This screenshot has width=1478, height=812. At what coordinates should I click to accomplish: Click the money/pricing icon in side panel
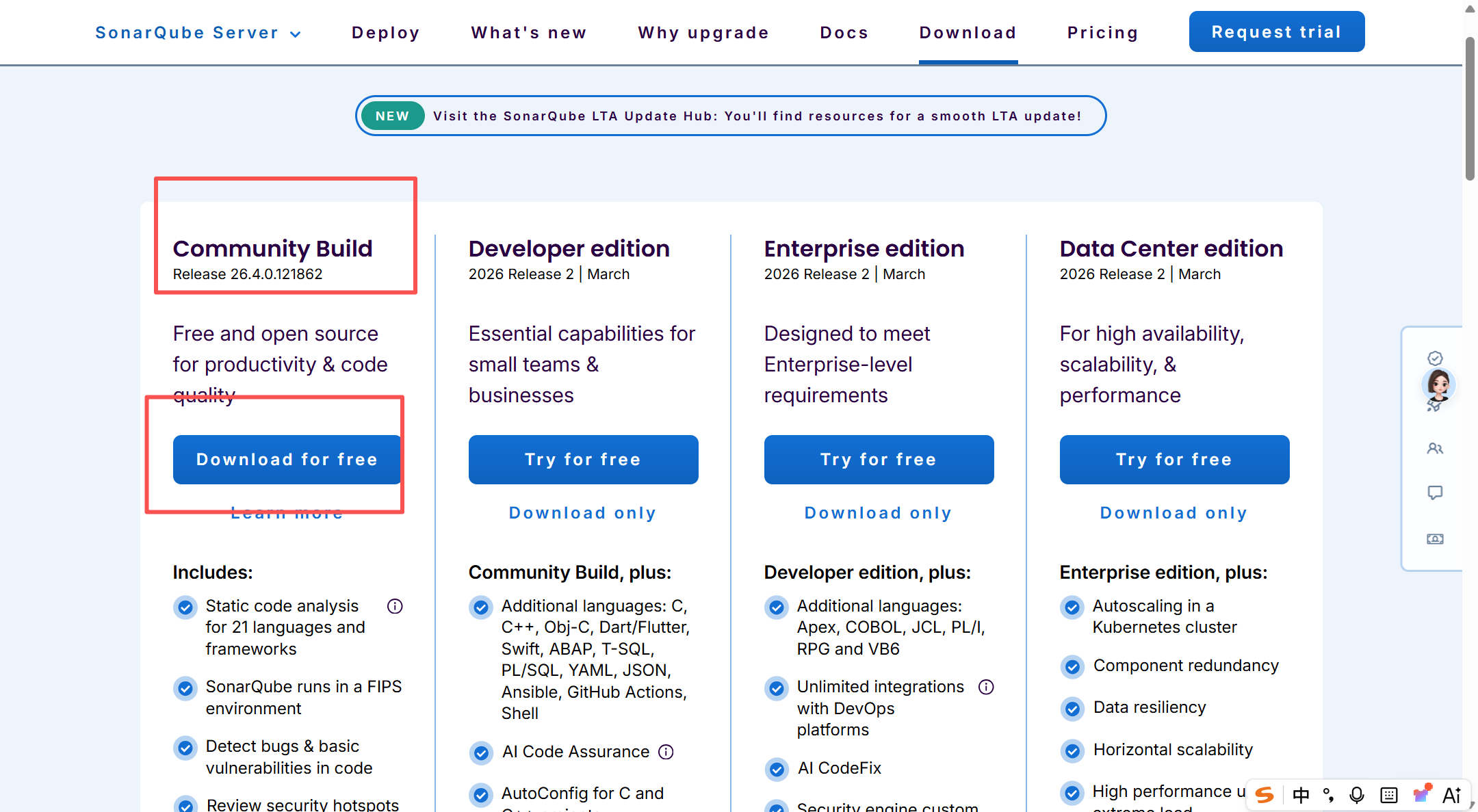point(1435,539)
